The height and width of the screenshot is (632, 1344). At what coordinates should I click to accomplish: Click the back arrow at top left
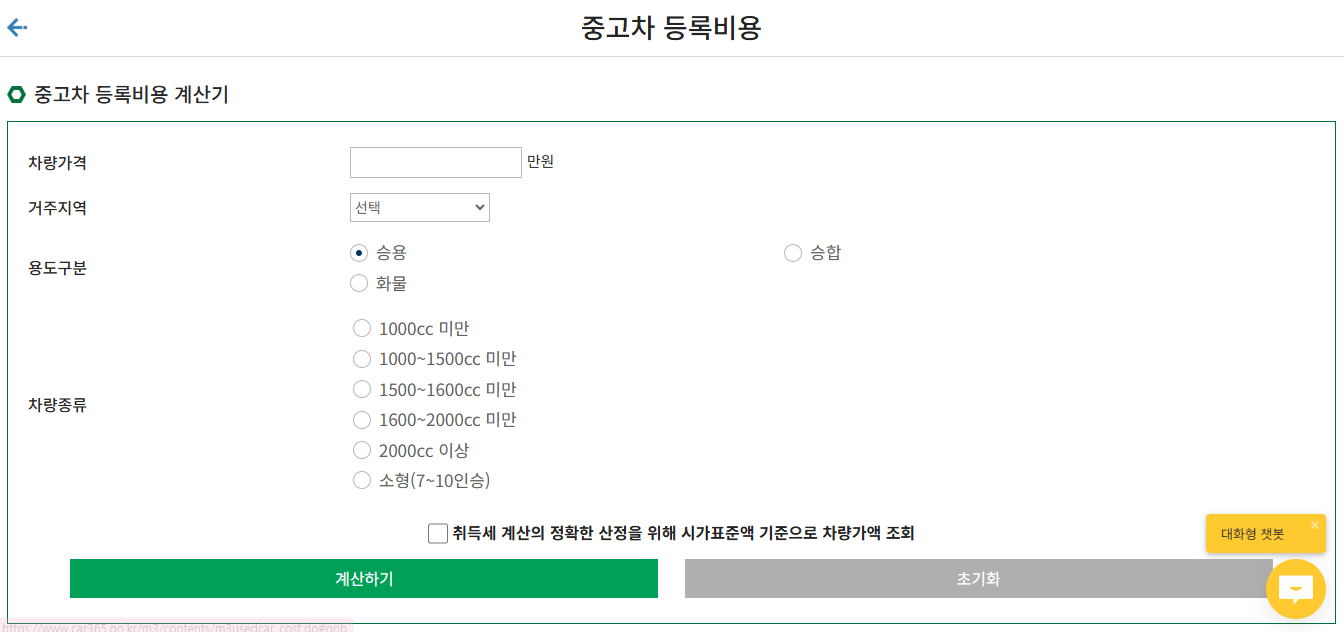16,27
